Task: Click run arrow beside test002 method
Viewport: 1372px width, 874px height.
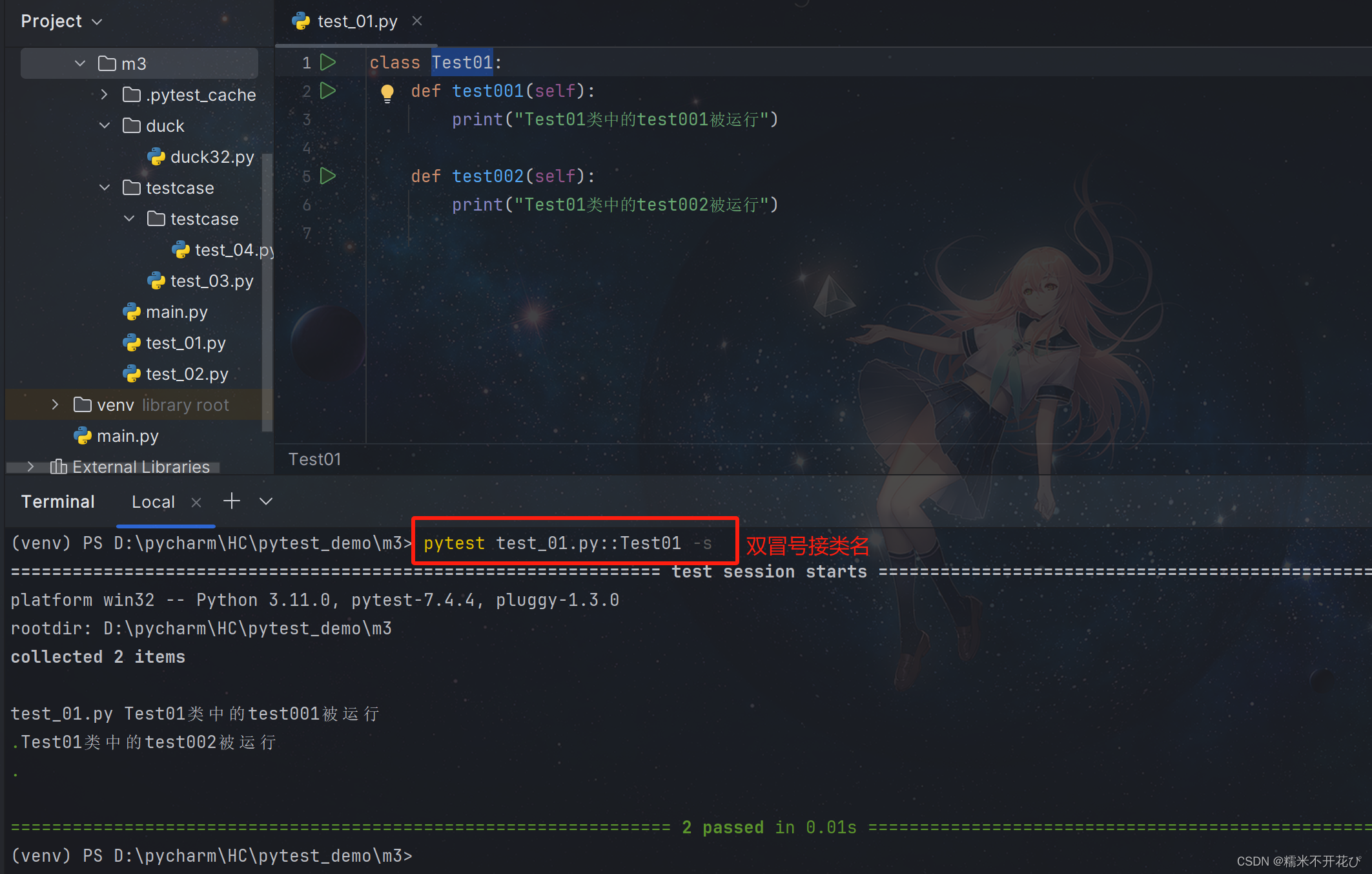Action: [328, 176]
